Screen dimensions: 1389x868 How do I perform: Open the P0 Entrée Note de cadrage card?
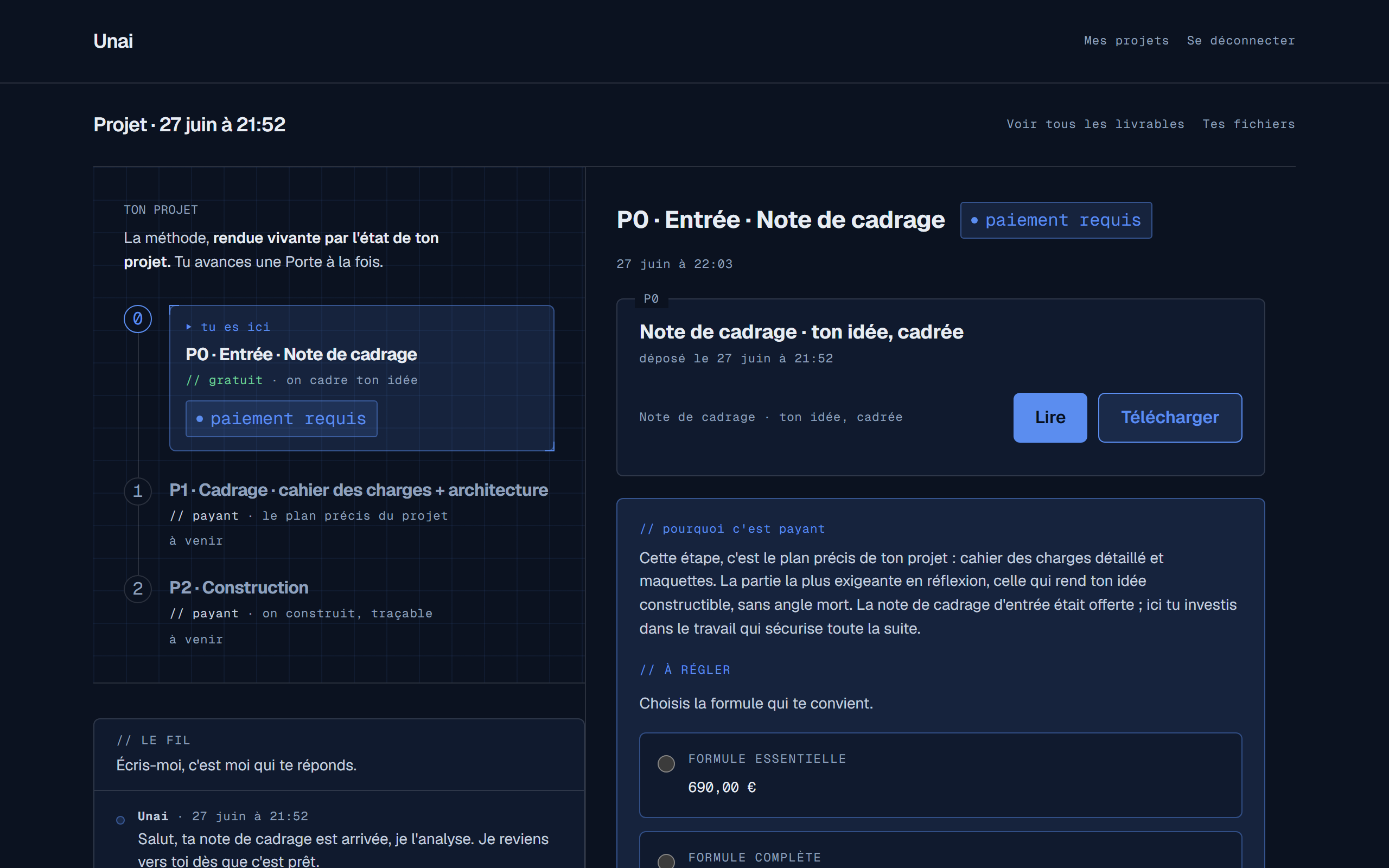coord(361,378)
